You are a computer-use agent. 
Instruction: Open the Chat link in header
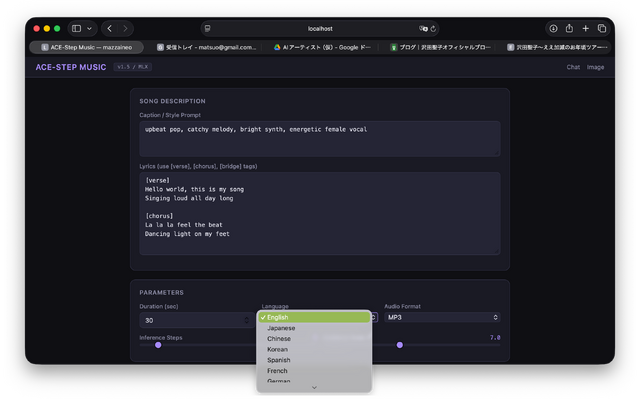pos(573,67)
